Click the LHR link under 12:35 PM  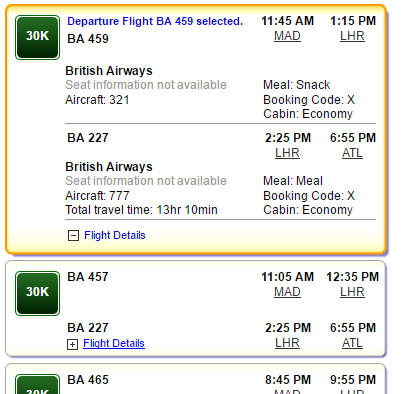pos(352,292)
